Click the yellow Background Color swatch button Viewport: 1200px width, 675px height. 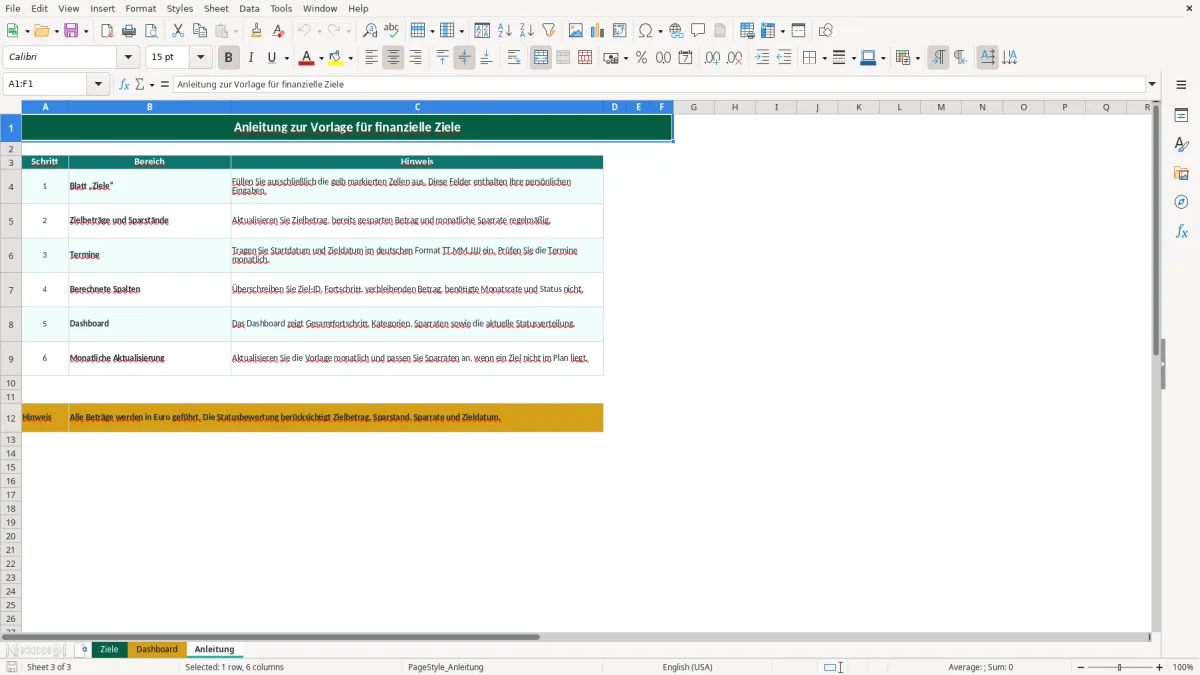336,58
